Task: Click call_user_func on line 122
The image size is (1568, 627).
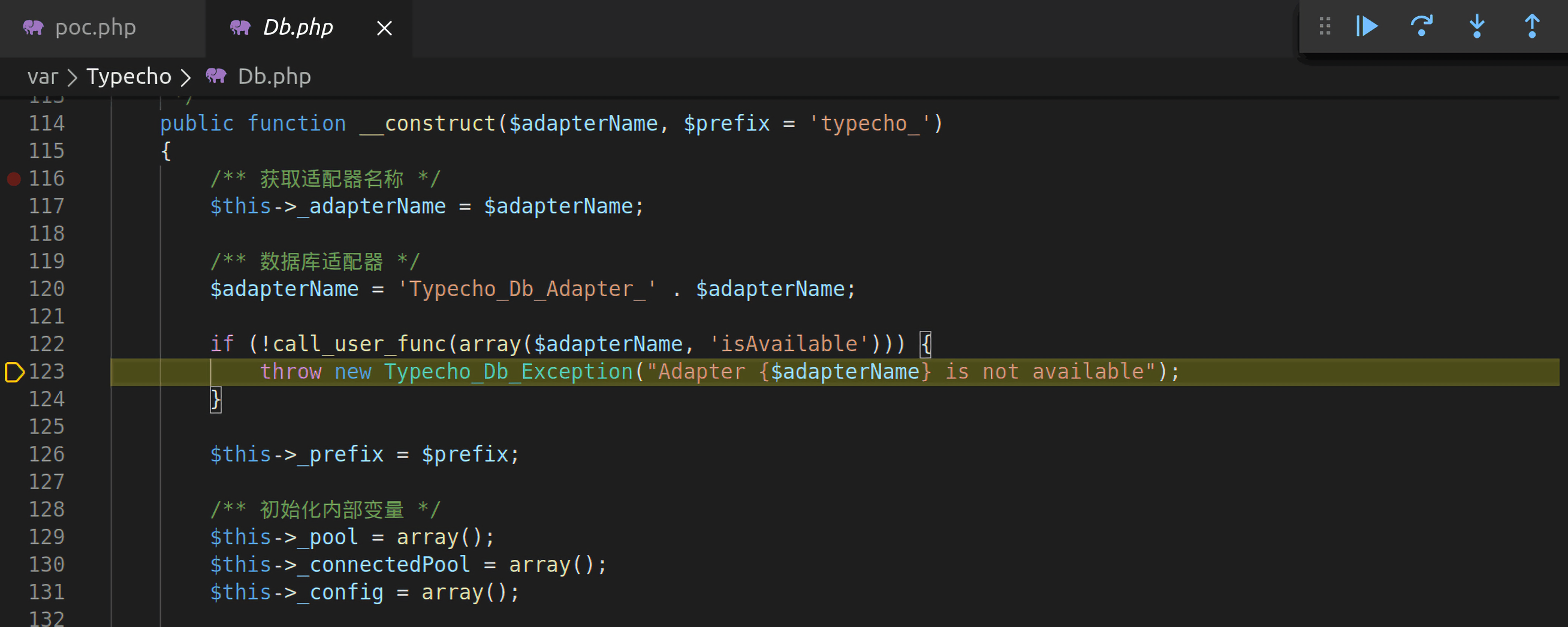Action: coord(359,345)
